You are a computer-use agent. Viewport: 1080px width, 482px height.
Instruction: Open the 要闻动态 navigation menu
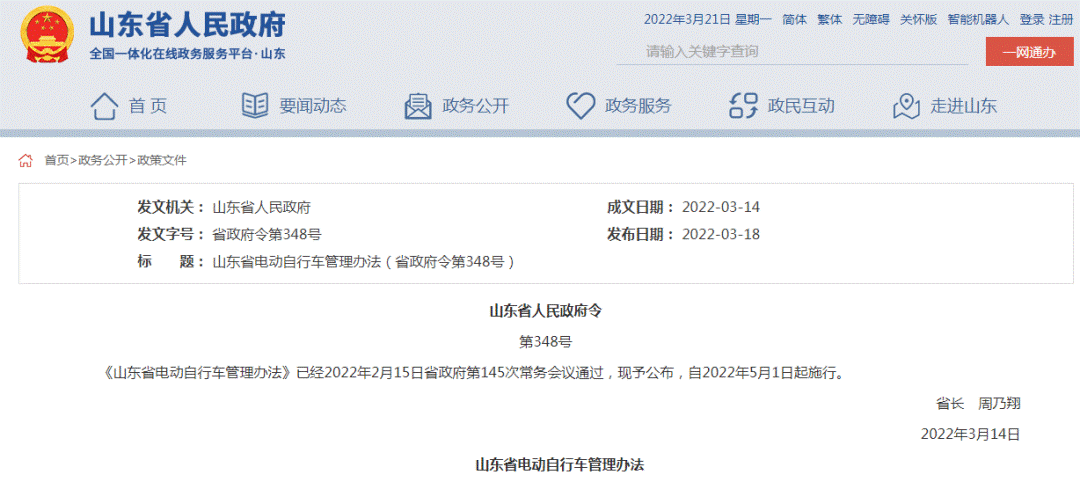(x=312, y=106)
